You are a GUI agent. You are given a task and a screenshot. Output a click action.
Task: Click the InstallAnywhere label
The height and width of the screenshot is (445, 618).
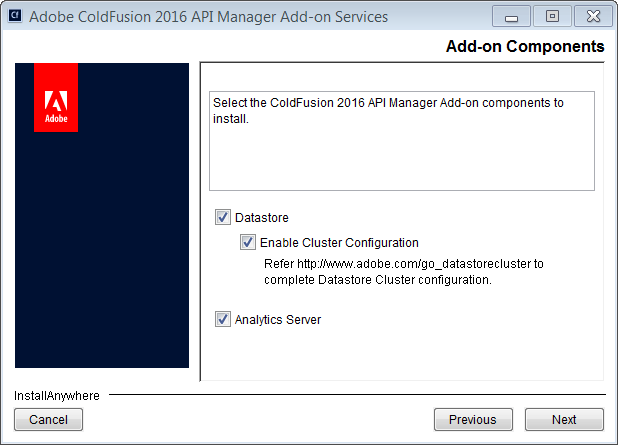tap(57, 395)
